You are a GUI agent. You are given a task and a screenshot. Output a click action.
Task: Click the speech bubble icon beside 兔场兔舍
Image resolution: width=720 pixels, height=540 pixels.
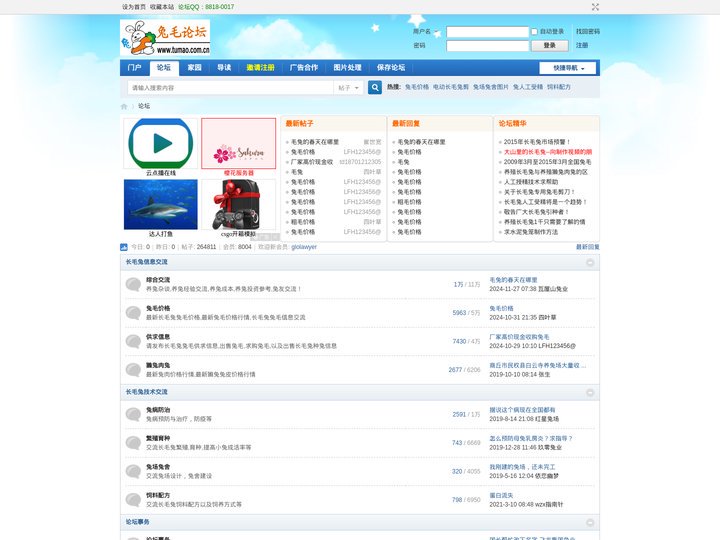133,471
